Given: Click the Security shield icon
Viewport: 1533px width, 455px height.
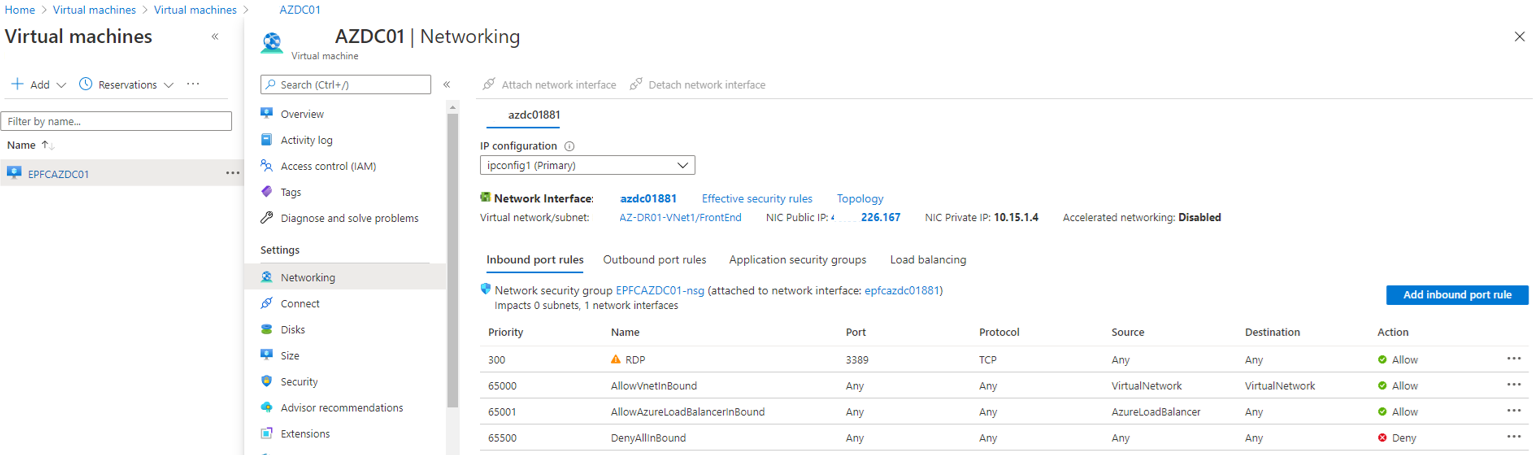Looking at the screenshot, I should (x=266, y=381).
